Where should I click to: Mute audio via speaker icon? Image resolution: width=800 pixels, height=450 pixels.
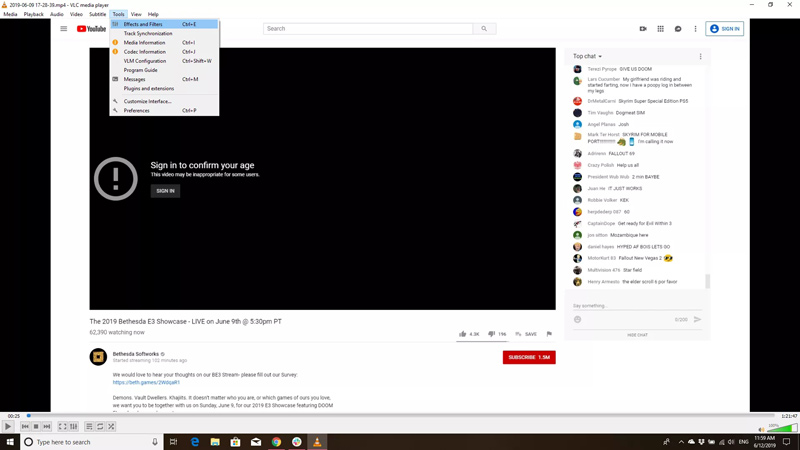(x=761, y=429)
